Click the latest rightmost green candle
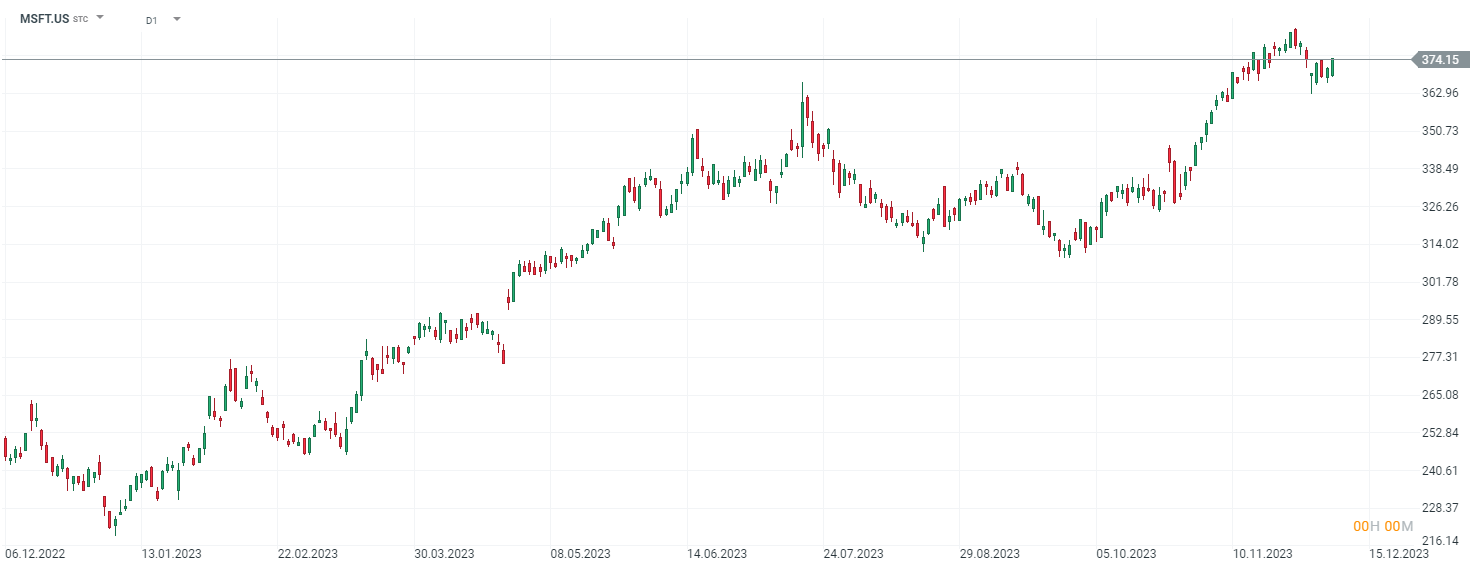Screen dimensions: 1482x571 coord(1332,68)
